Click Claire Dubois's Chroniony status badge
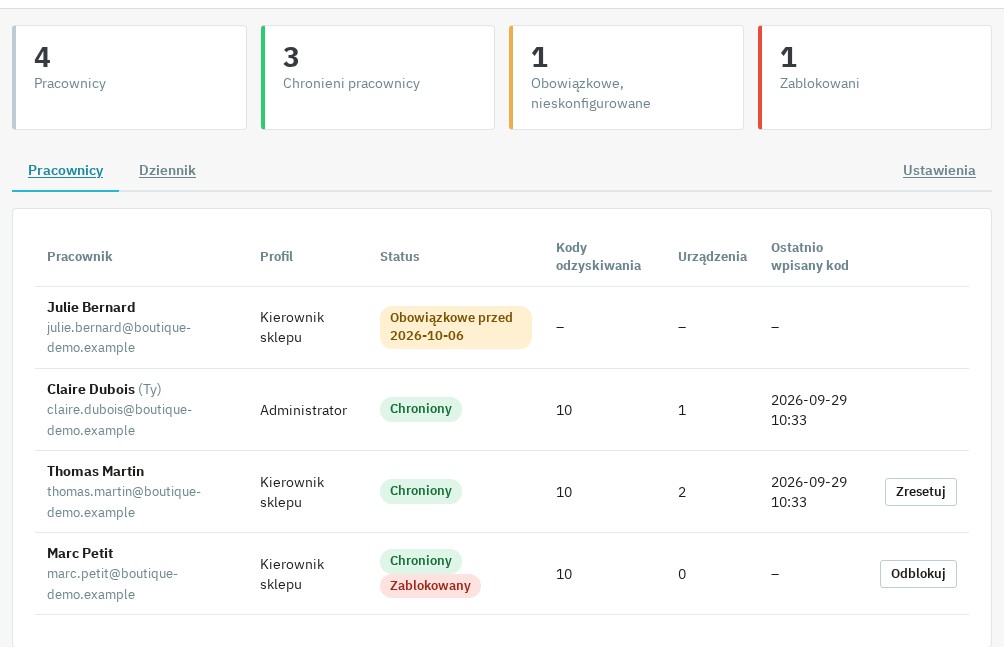 (x=421, y=409)
